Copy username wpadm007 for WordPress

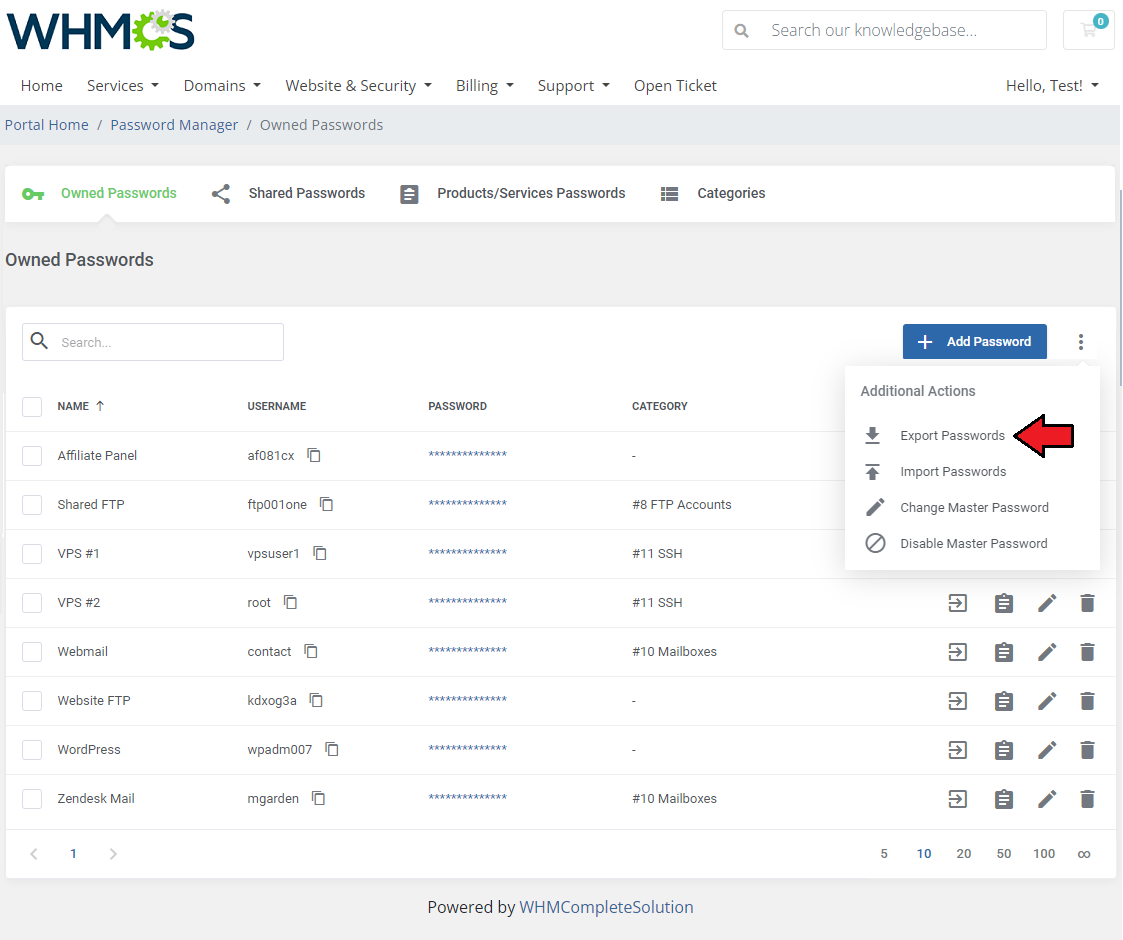(x=332, y=749)
